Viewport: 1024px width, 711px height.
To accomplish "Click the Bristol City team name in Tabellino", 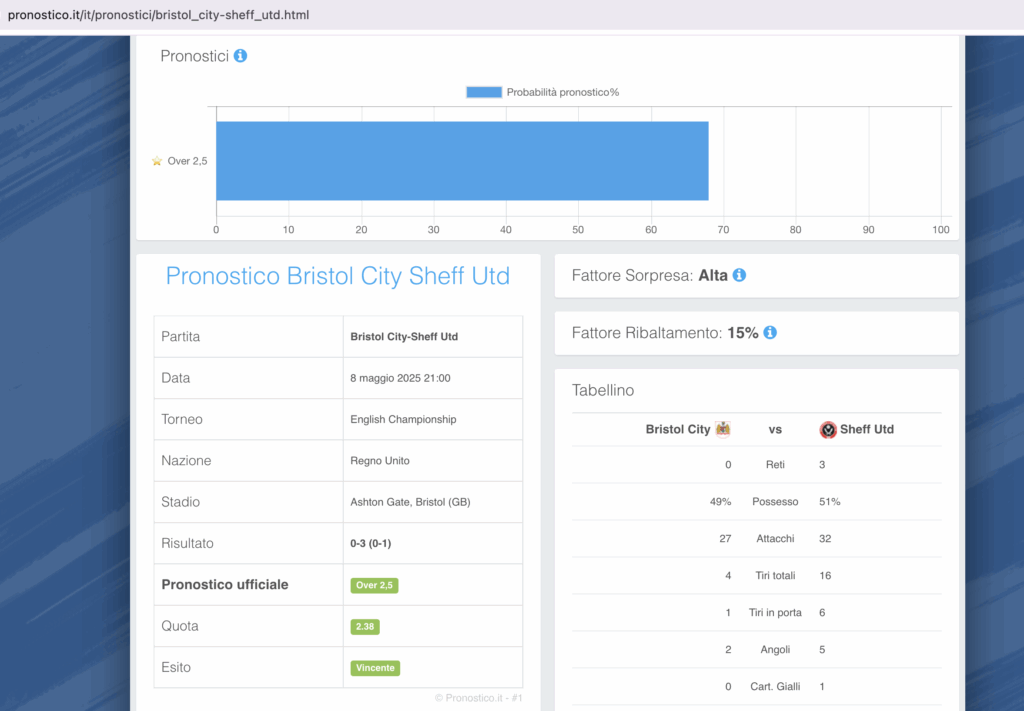I will tap(678, 430).
